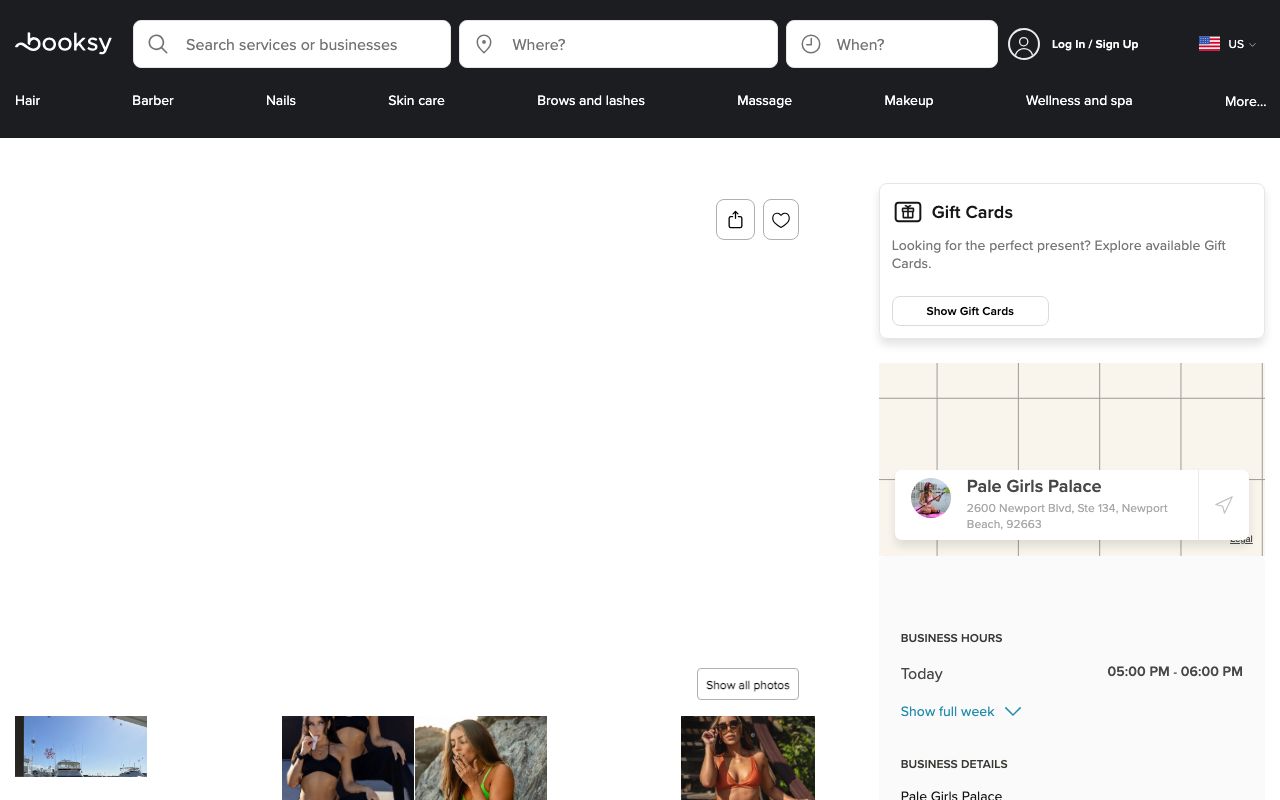The width and height of the screenshot is (1280, 800).
Task: Click the share icon button
Action: 735,220
